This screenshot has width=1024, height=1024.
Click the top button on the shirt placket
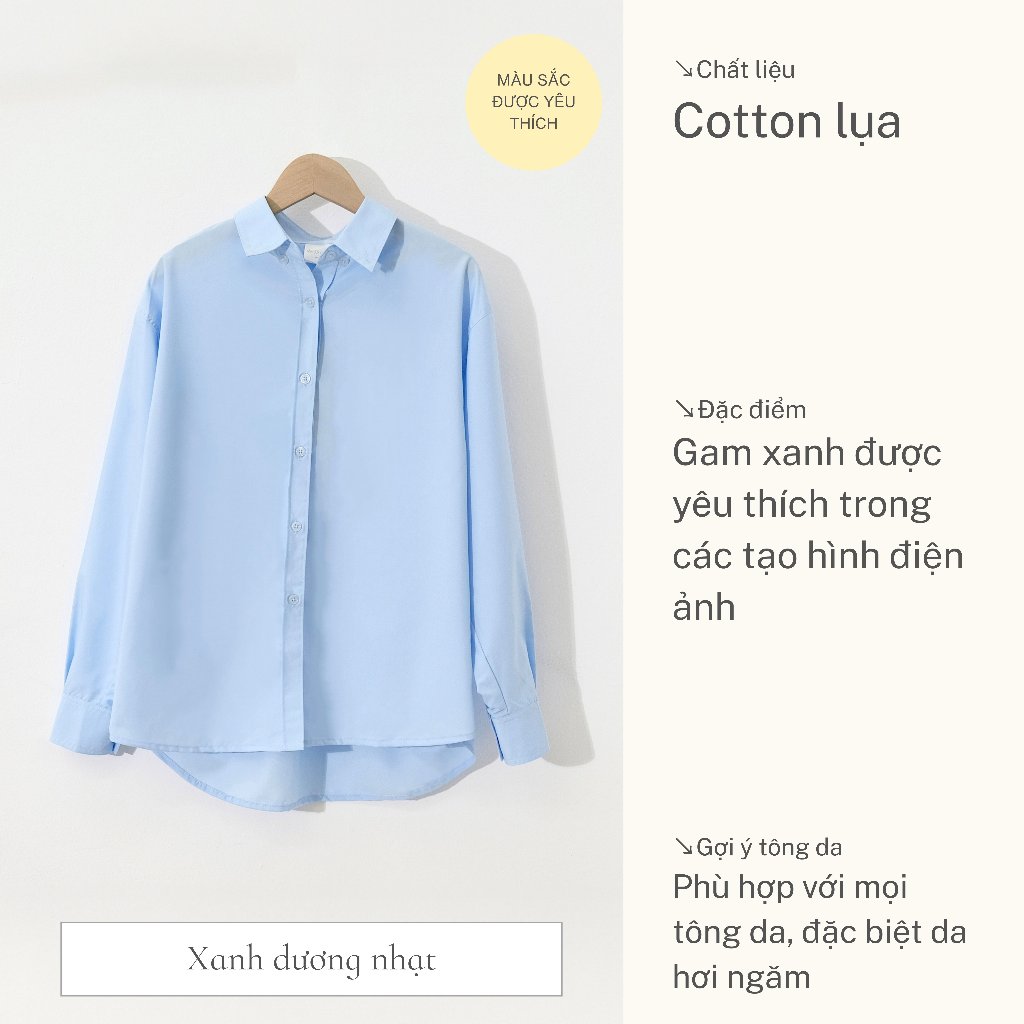point(311,301)
